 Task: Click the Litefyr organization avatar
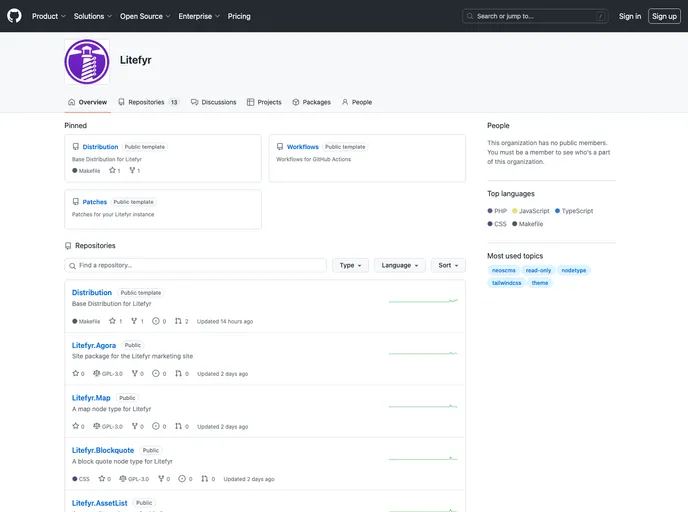(86, 61)
